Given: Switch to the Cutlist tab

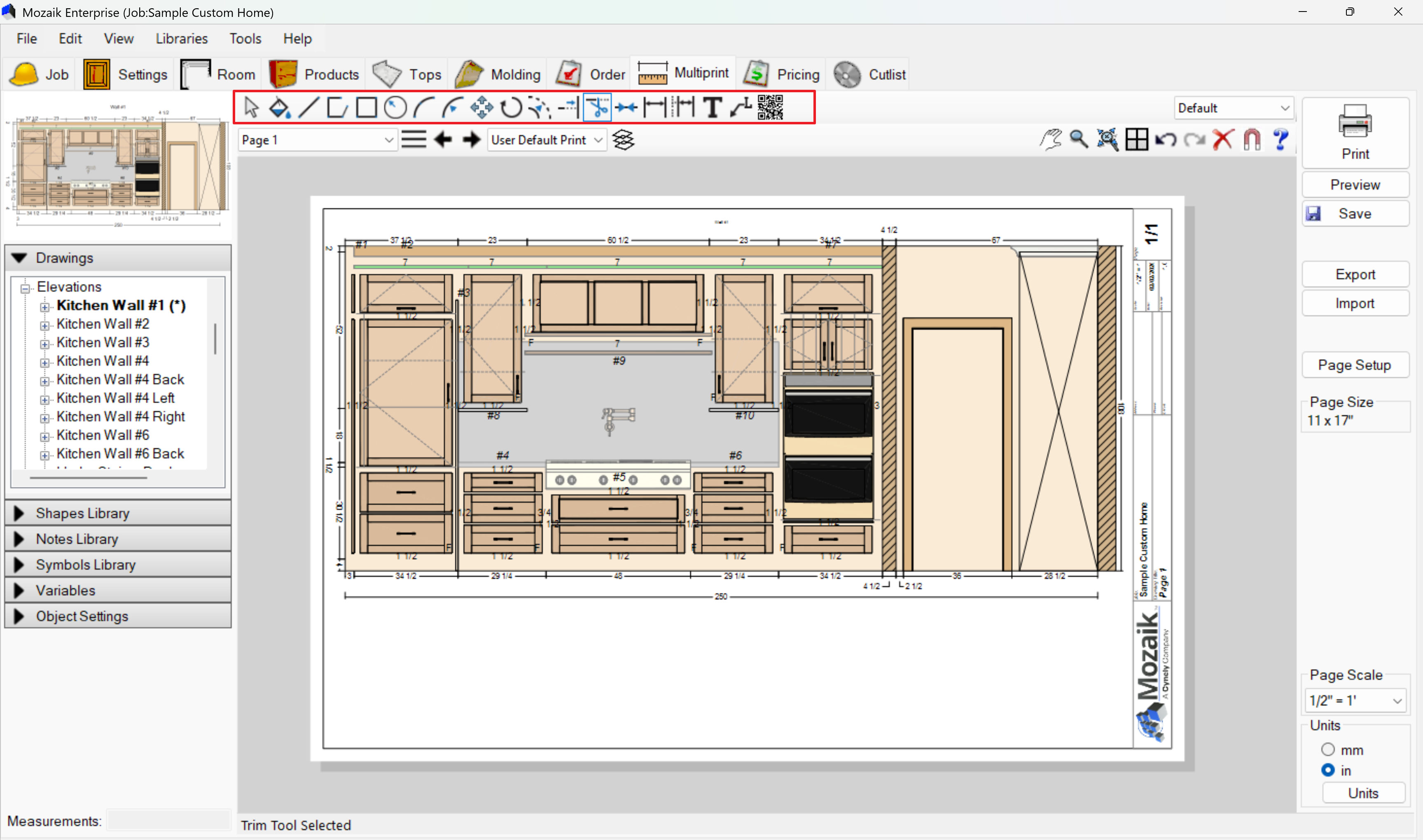Looking at the screenshot, I should [869, 74].
